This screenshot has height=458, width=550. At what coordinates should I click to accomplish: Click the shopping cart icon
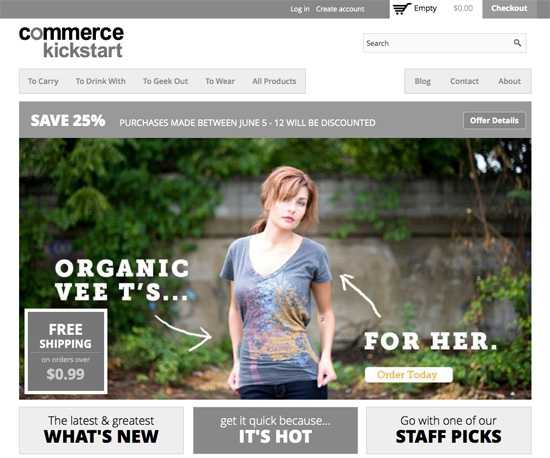[x=401, y=8]
